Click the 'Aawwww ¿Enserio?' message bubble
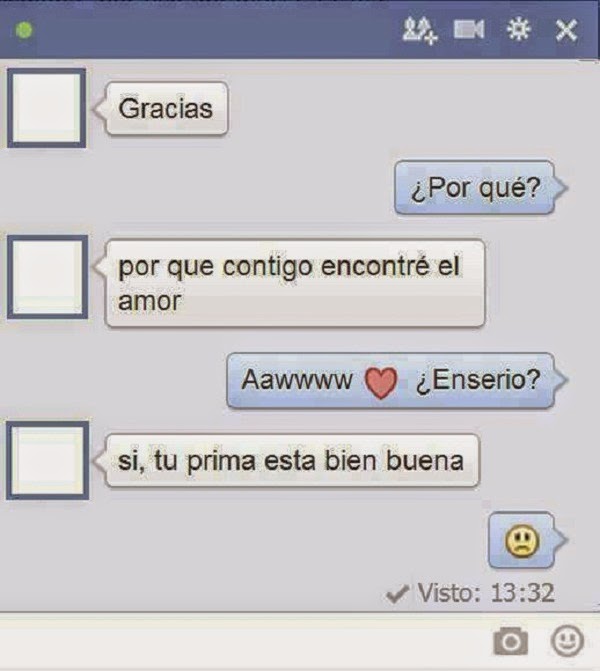 390,380
